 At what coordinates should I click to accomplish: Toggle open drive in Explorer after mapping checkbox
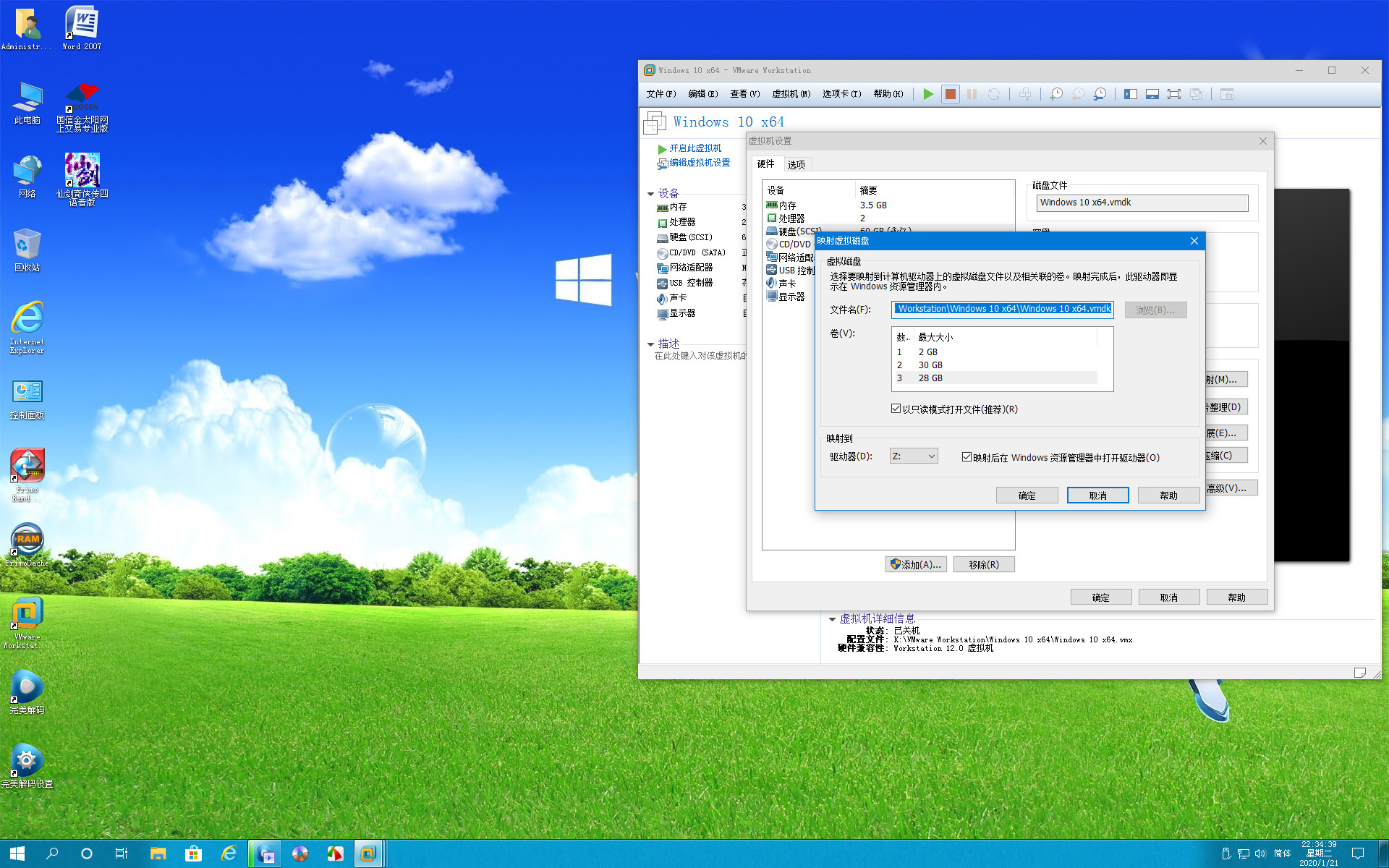point(967,457)
